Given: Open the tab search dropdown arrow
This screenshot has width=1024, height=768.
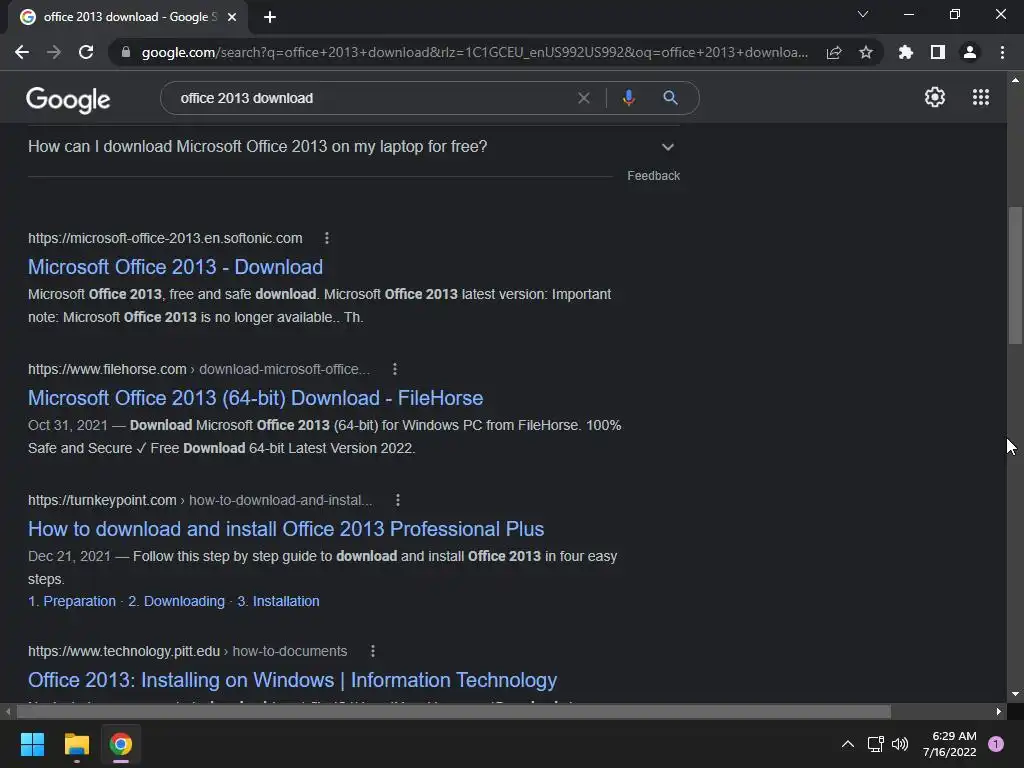Looking at the screenshot, I should coord(863,14).
